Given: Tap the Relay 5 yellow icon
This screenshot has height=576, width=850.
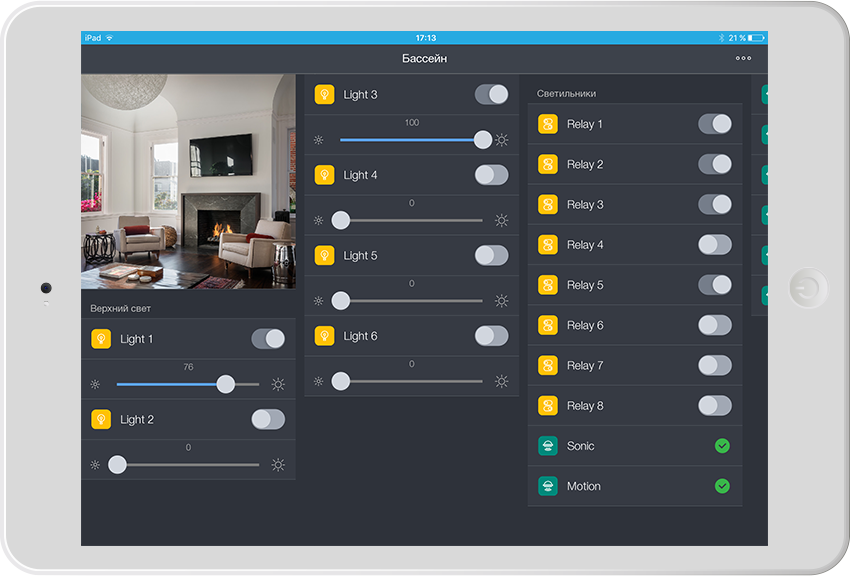Looking at the screenshot, I should 548,285.
